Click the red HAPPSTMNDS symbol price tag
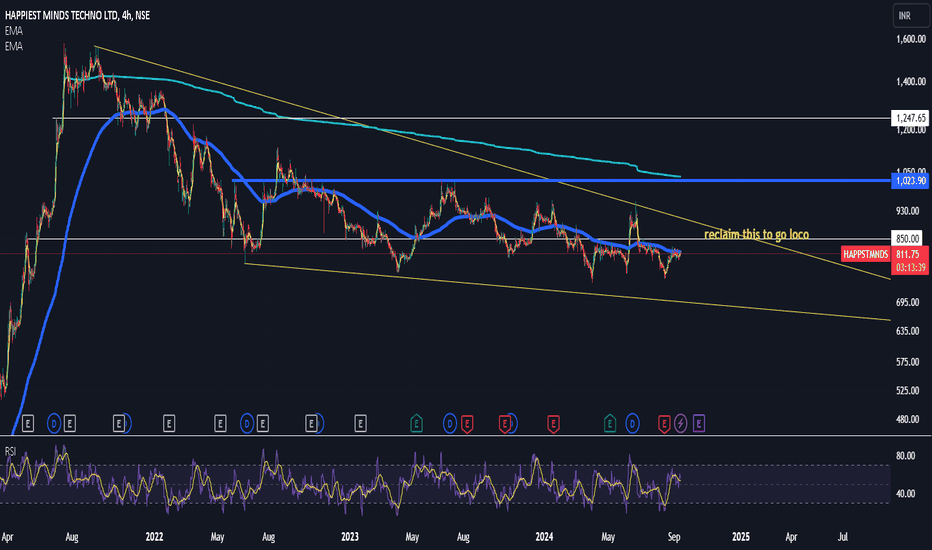This screenshot has height=550, width=932. coord(865,254)
